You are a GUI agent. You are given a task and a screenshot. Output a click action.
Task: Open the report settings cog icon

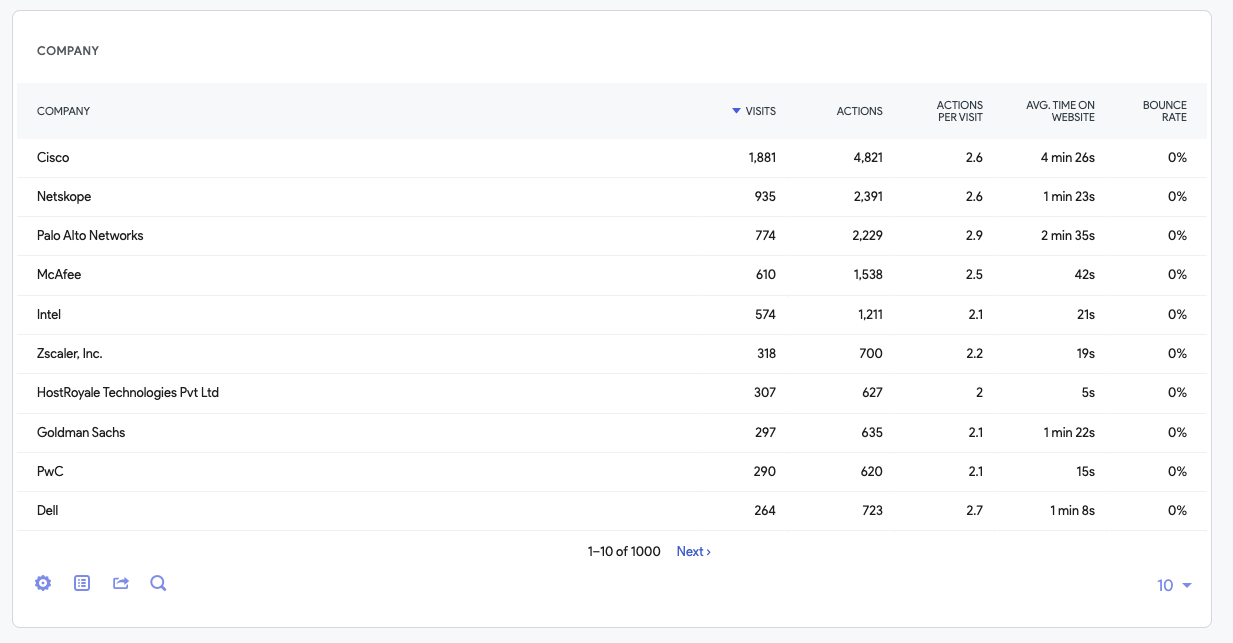click(43, 583)
